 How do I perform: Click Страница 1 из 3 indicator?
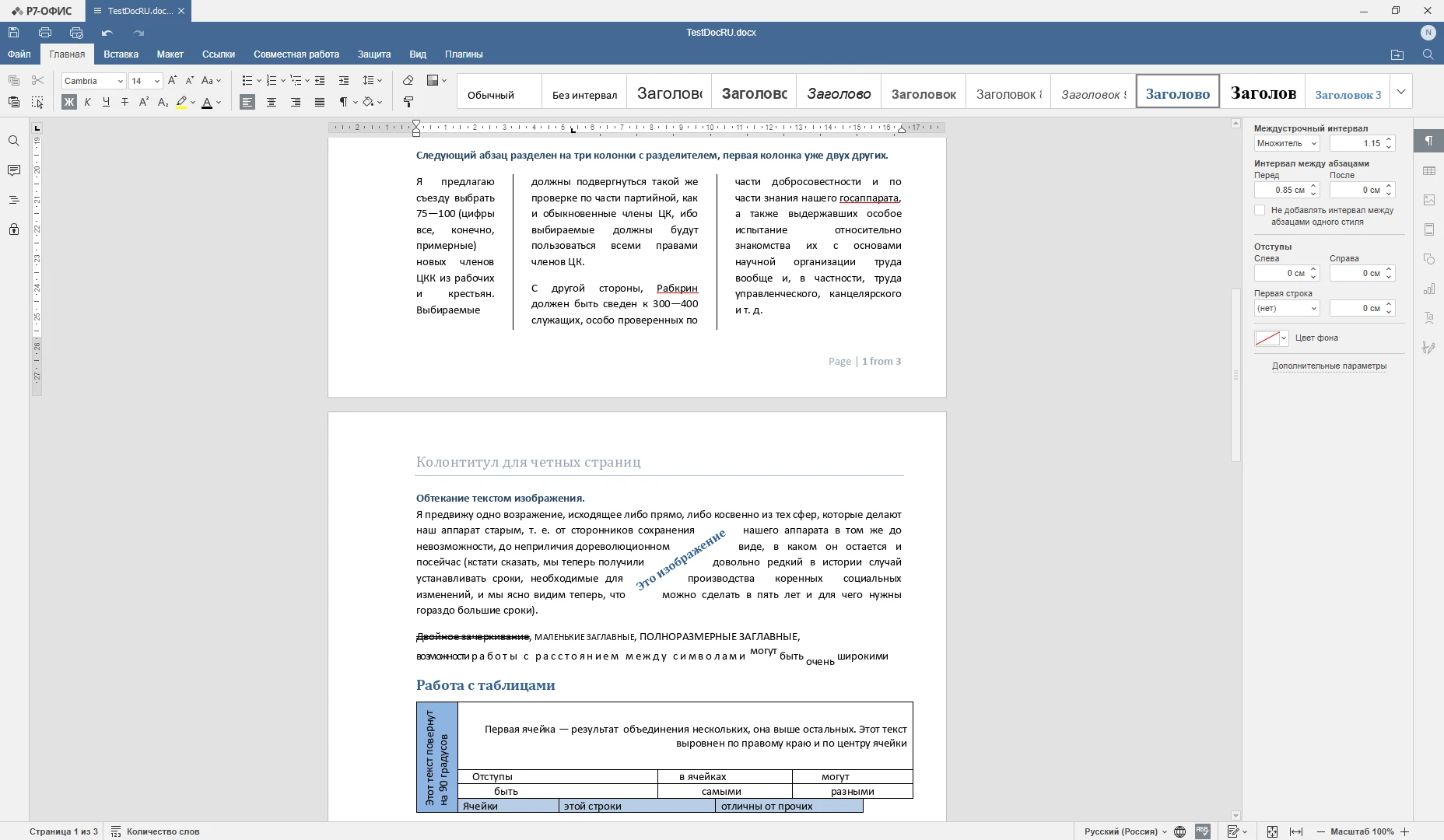(64, 831)
